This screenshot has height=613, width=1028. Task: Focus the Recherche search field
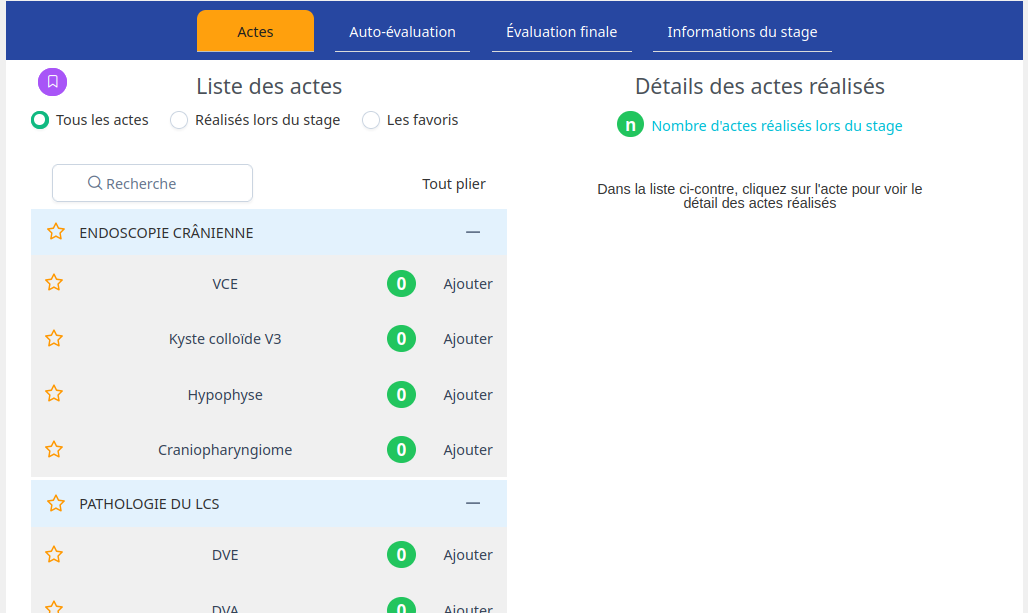click(152, 183)
